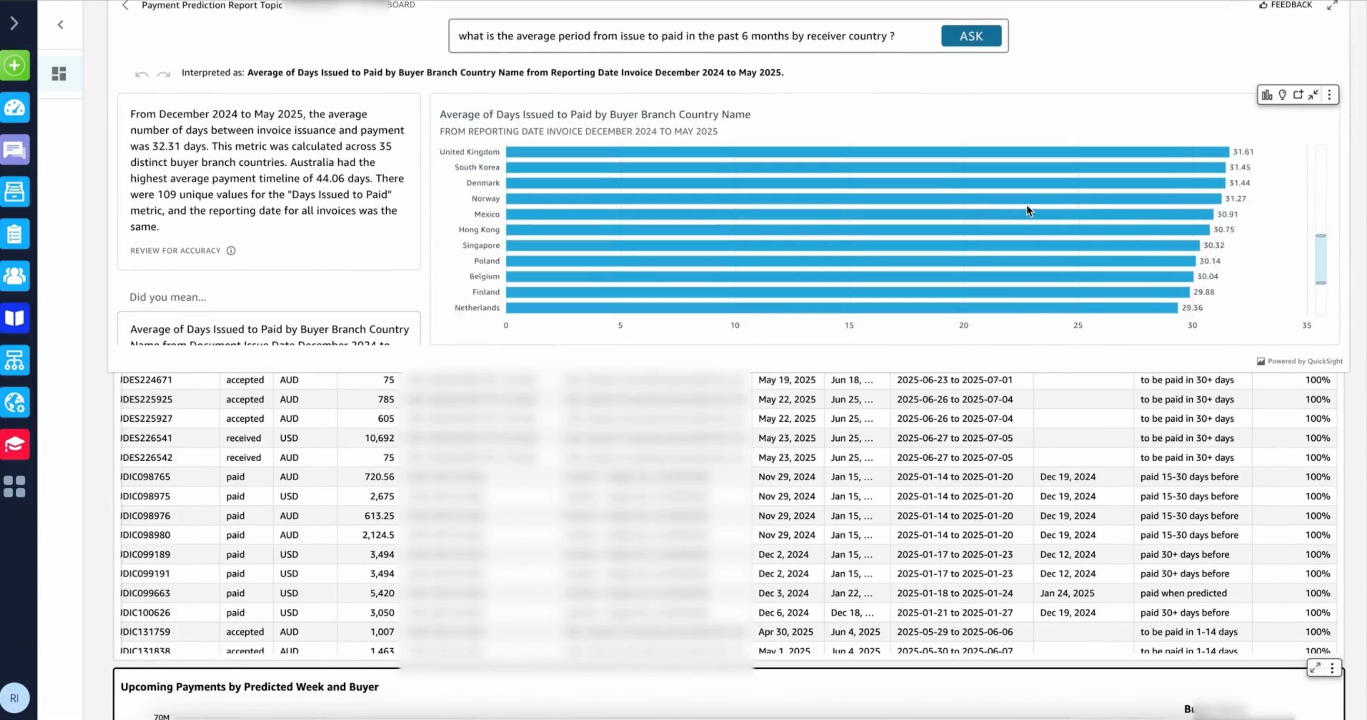Select the dashboard tiles icon in secondary panel
The image size is (1367, 720).
click(x=59, y=74)
